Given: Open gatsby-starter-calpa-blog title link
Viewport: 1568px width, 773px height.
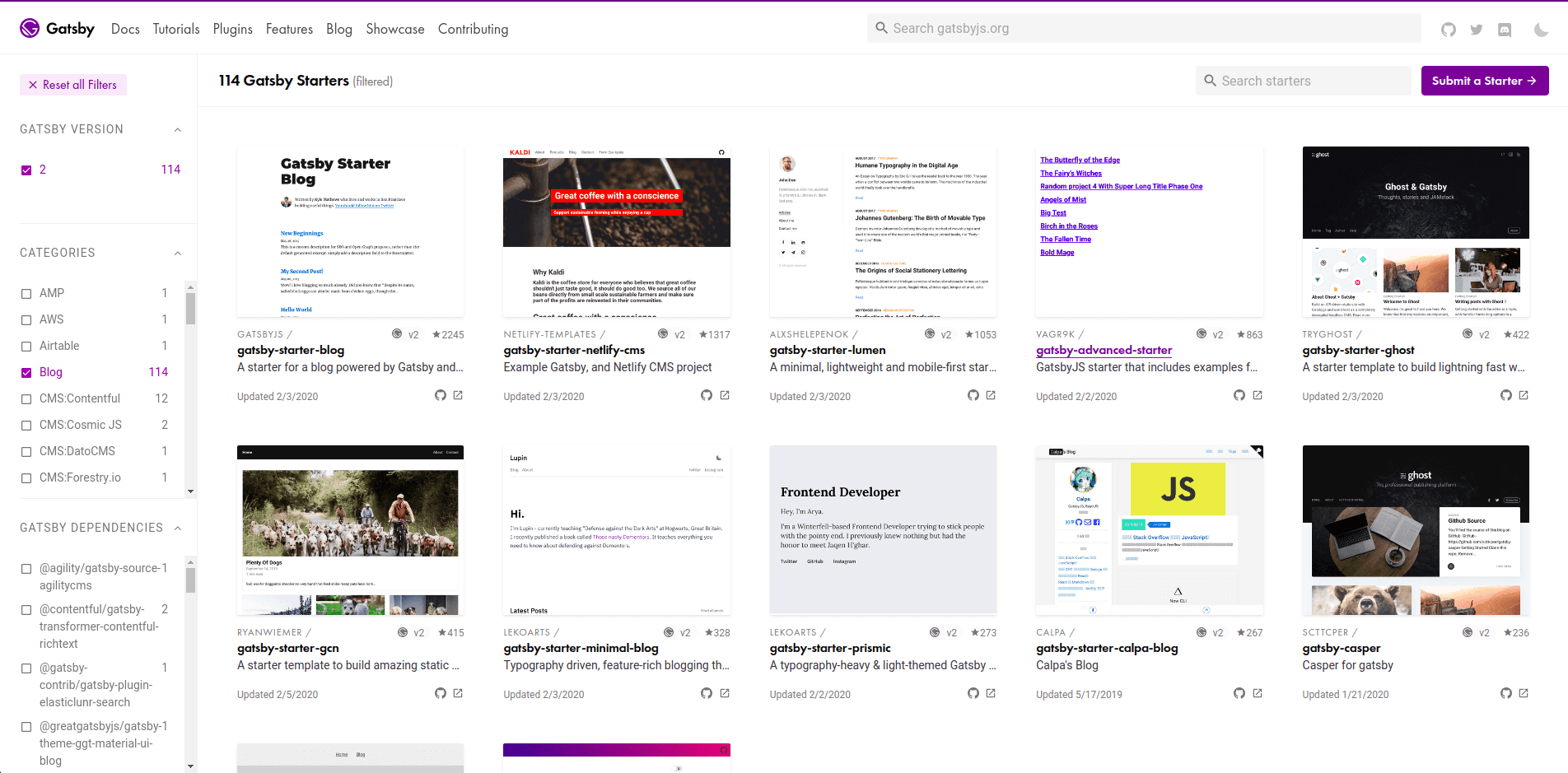Looking at the screenshot, I should 1107,648.
